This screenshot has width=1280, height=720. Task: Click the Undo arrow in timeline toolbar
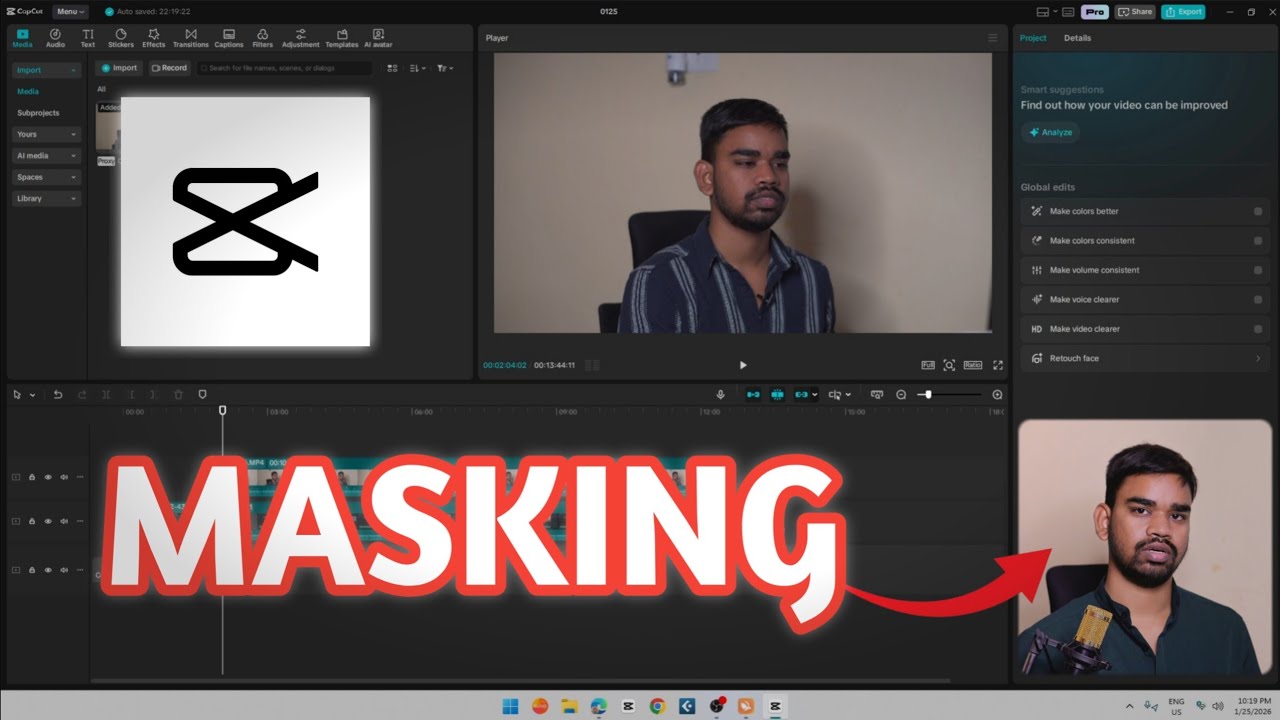[58, 395]
